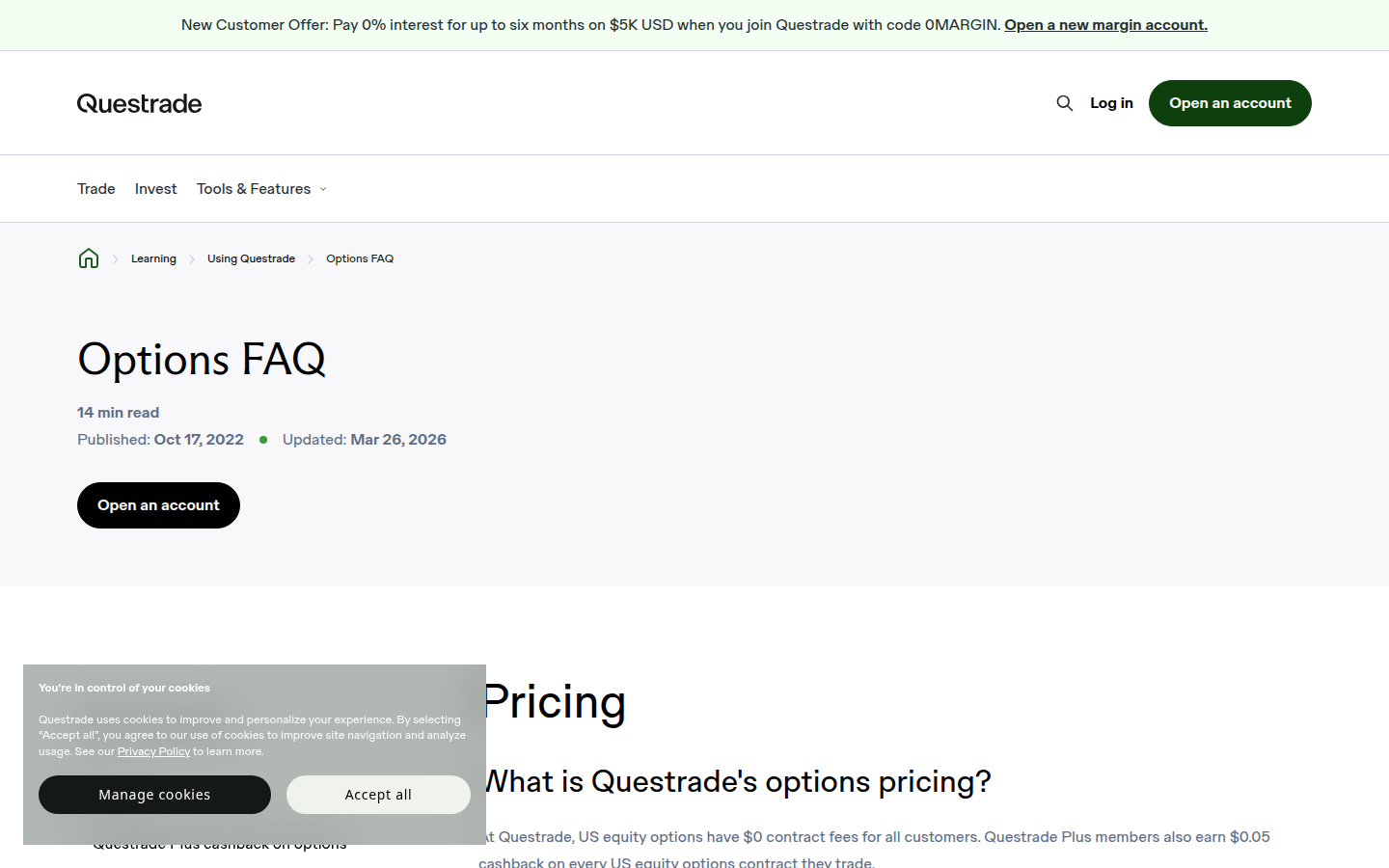
Task: Click "What is Questrade's options pricing?" heading
Action: (736, 781)
